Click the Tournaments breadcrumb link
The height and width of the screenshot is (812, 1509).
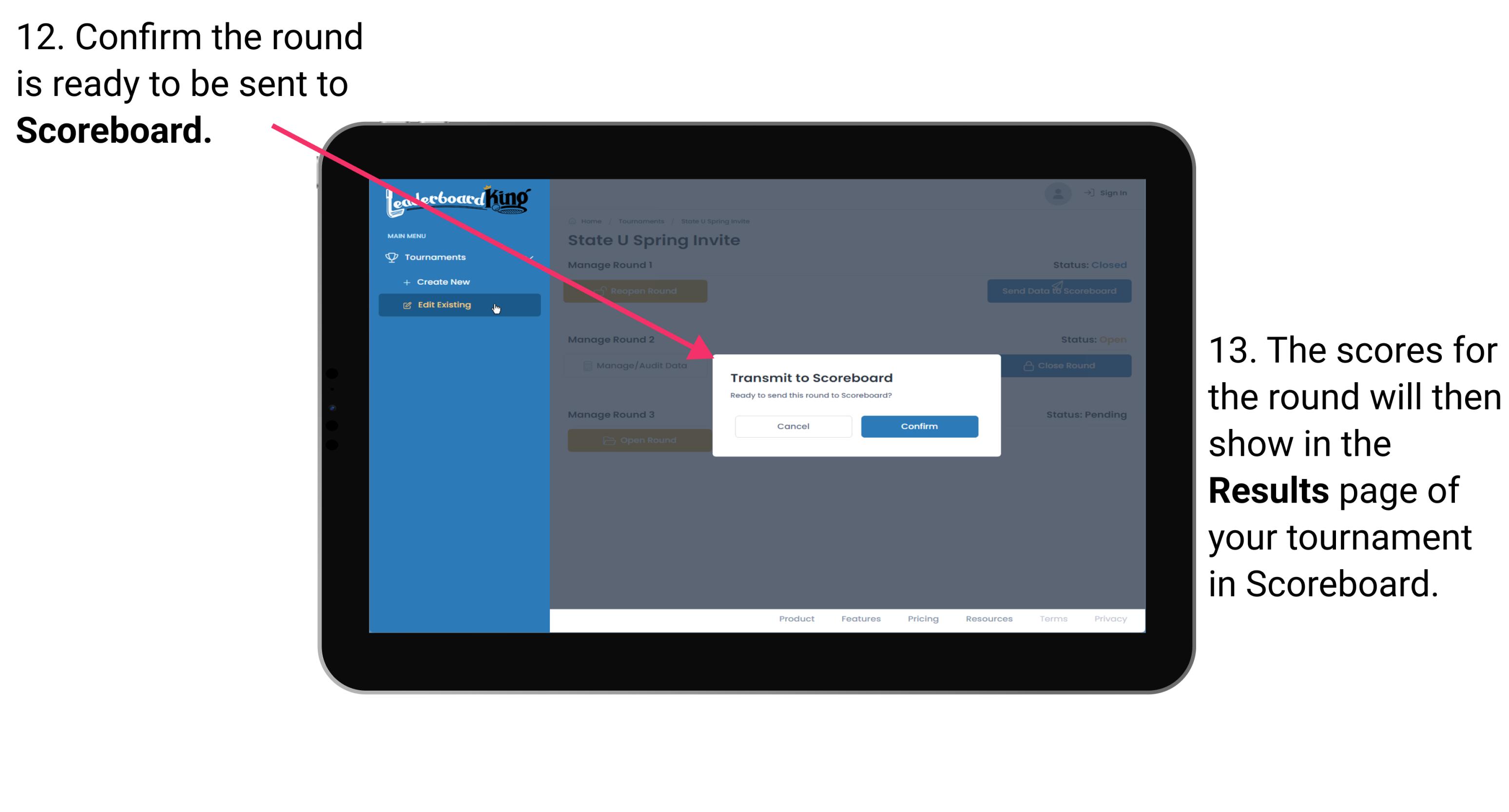point(641,221)
